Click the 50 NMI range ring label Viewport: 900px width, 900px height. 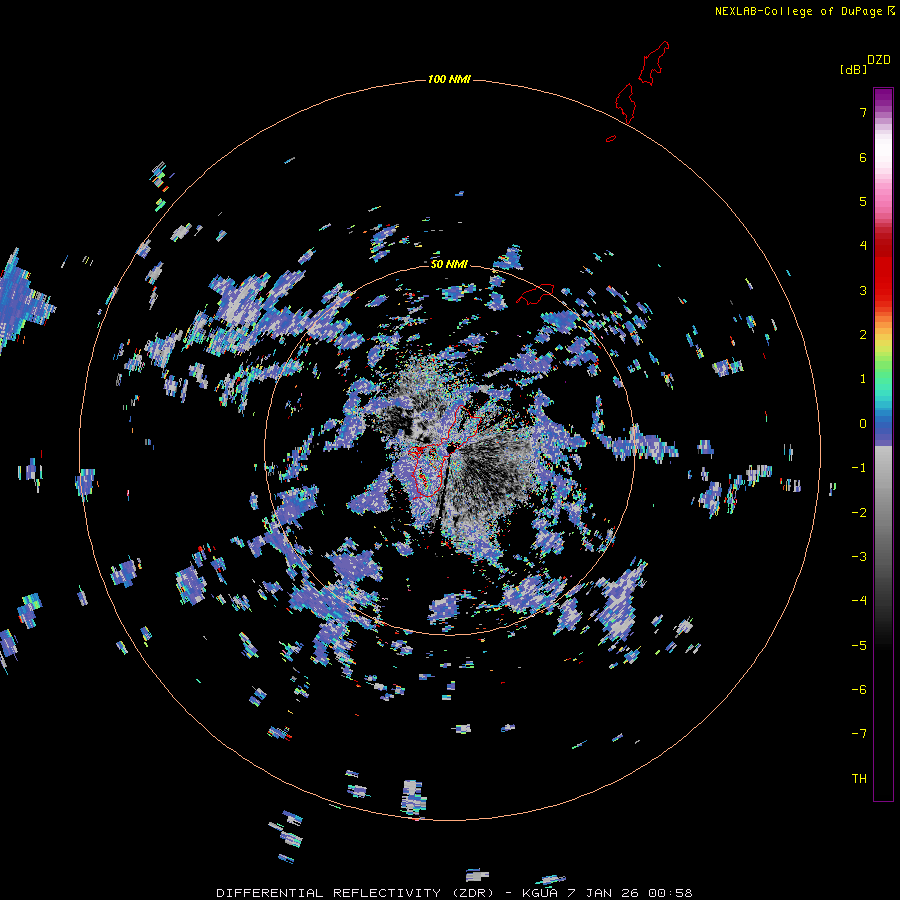[x=449, y=264]
